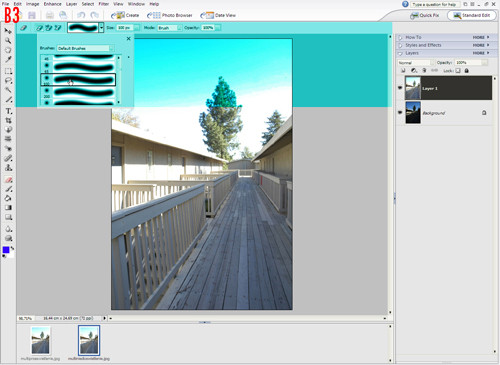Select the Eraser tool in toolbox
Image resolution: width=500 pixels, height=365 pixels.
9,180
